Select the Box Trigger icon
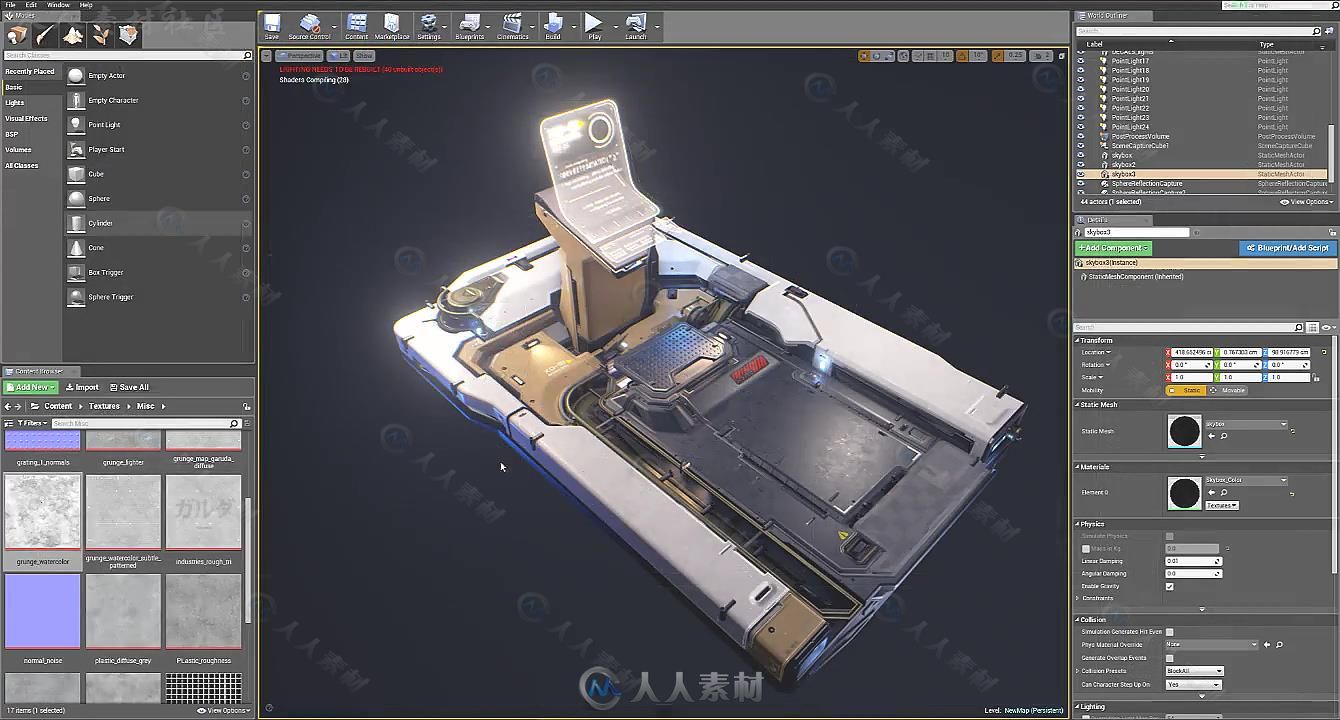The image size is (1340, 720). coord(76,272)
